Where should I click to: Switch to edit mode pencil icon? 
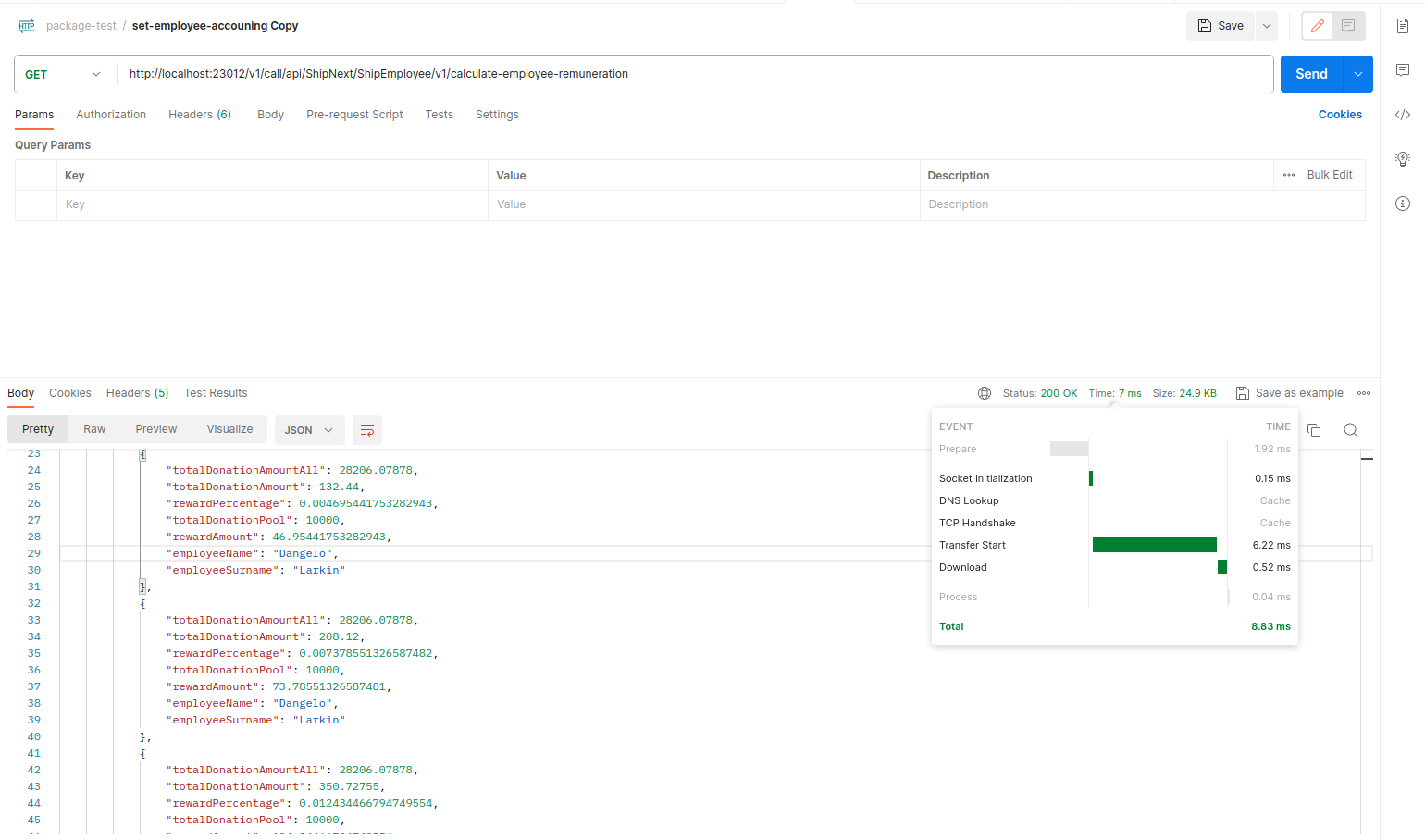tap(1318, 26)
